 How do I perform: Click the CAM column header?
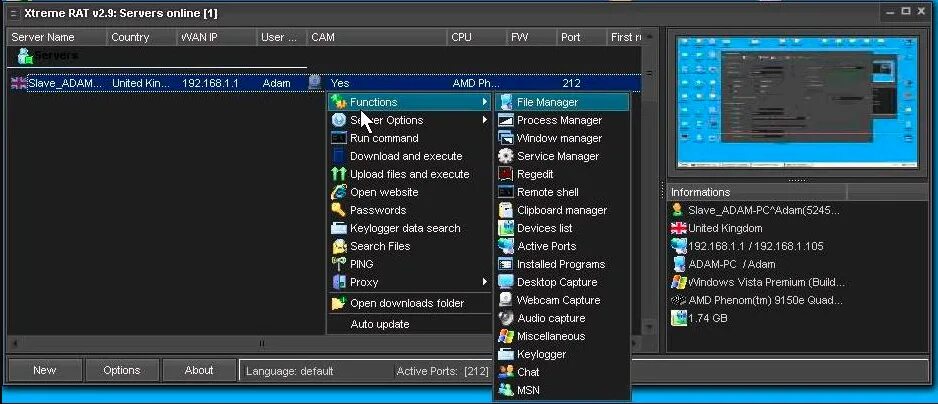pos(377,37)
